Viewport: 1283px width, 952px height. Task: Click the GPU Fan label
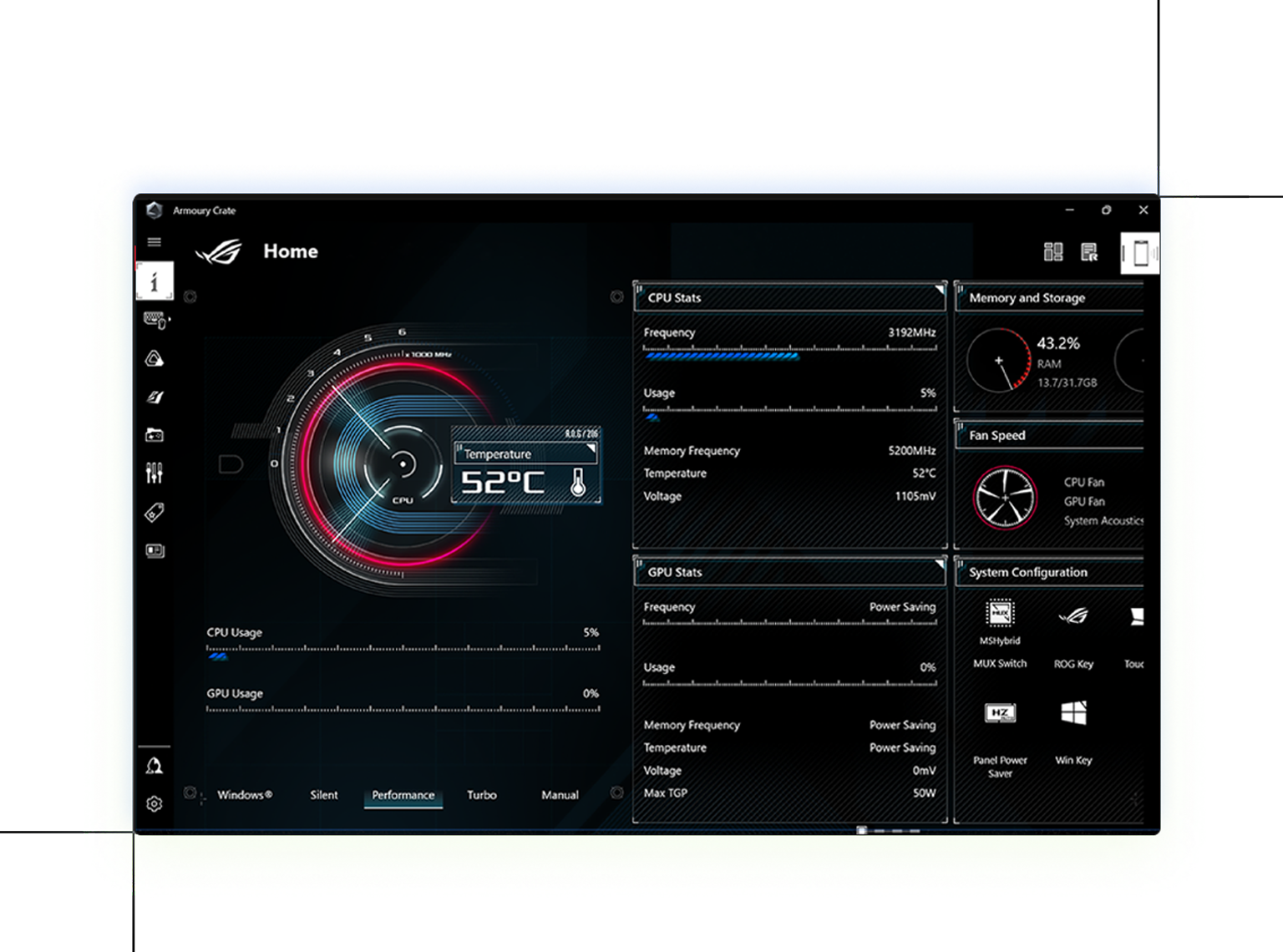pyautogui.click(x=1084, y=501)
